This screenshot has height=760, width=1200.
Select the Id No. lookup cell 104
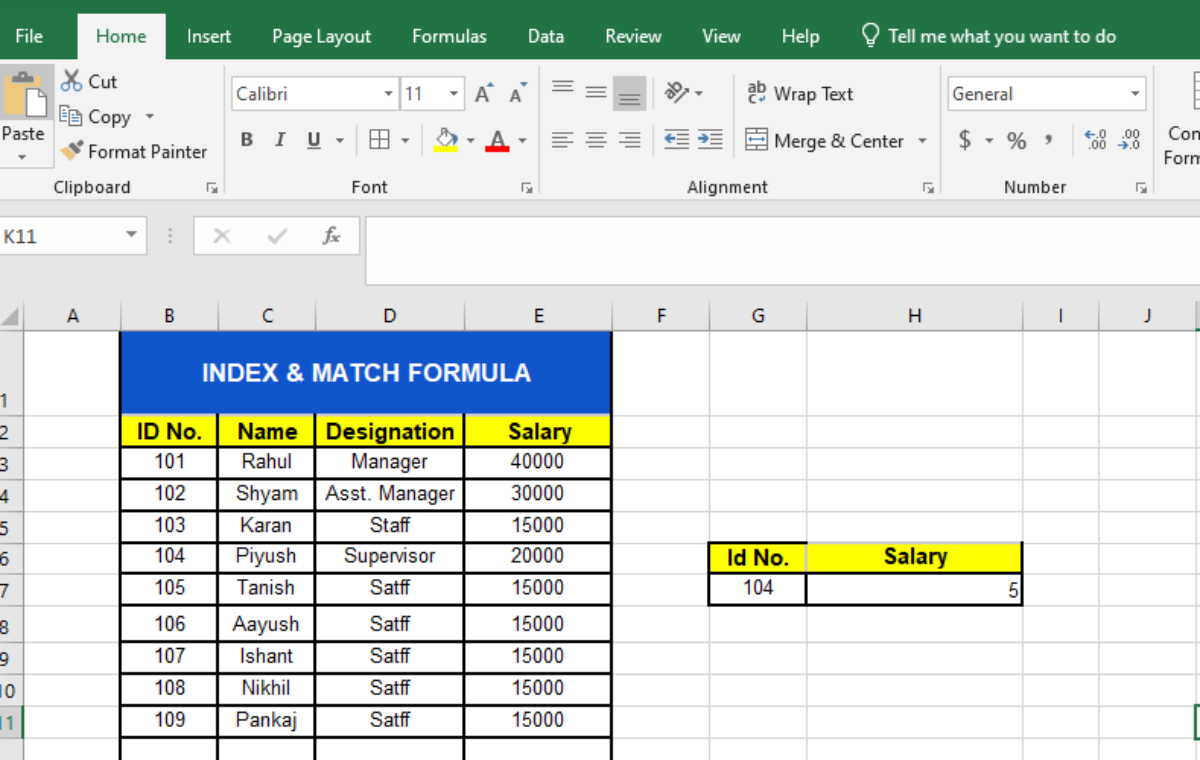[758, 588]
